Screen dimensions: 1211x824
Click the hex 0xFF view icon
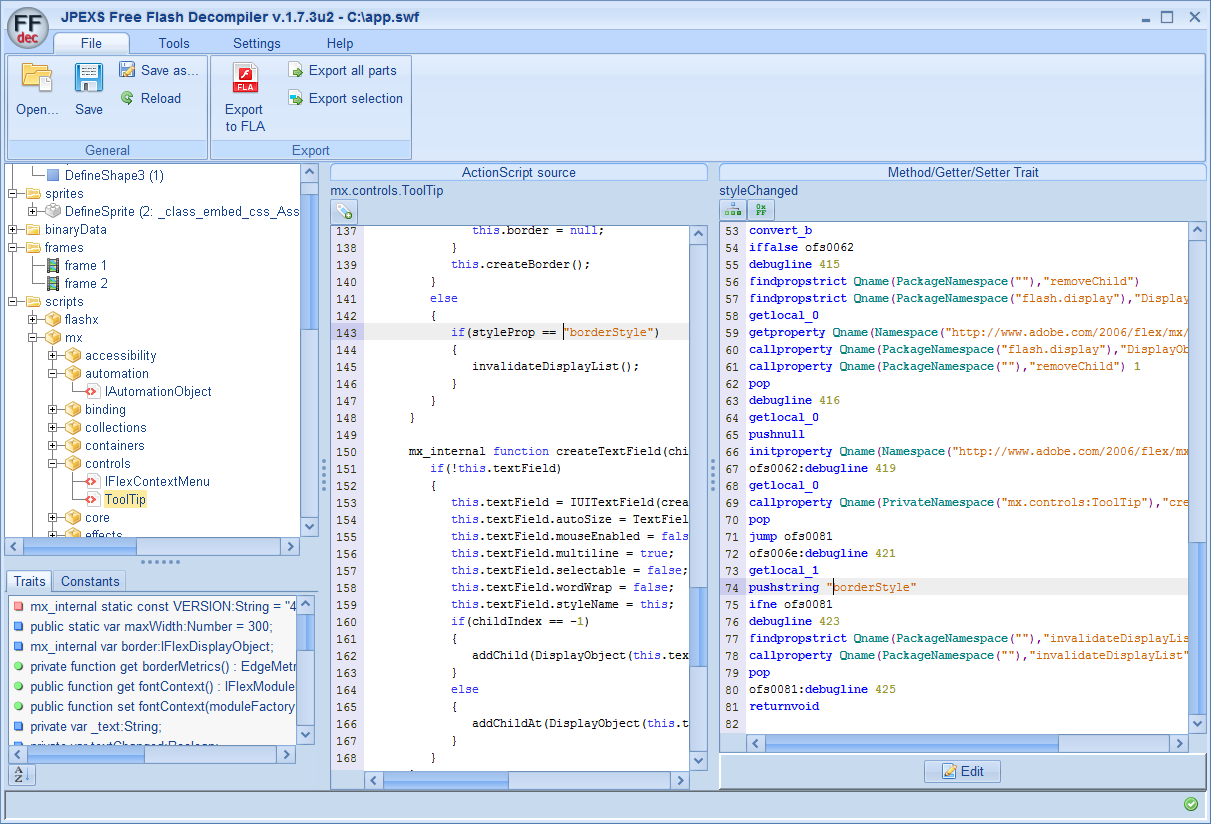coord(761,210)
